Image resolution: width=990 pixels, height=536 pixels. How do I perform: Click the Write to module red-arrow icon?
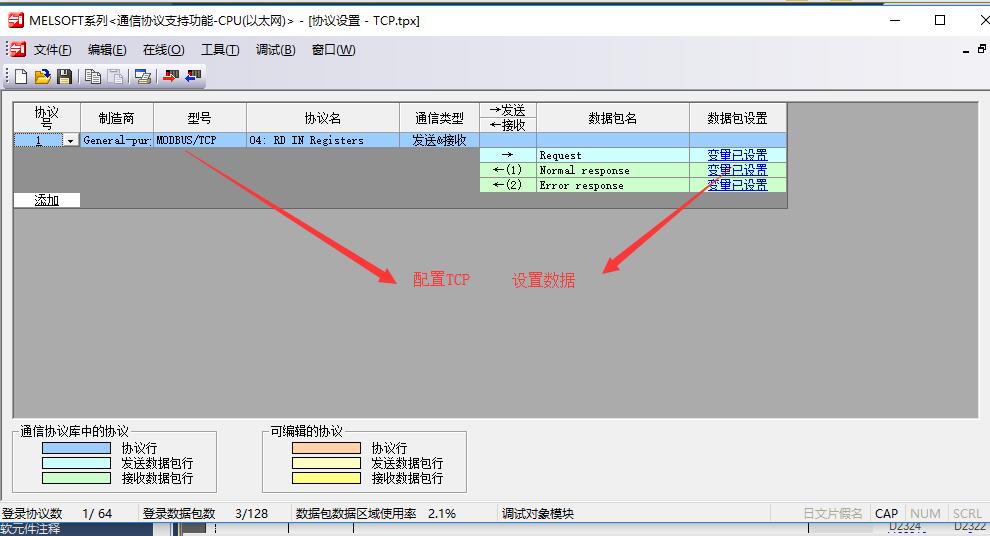(x=170, y=77)
